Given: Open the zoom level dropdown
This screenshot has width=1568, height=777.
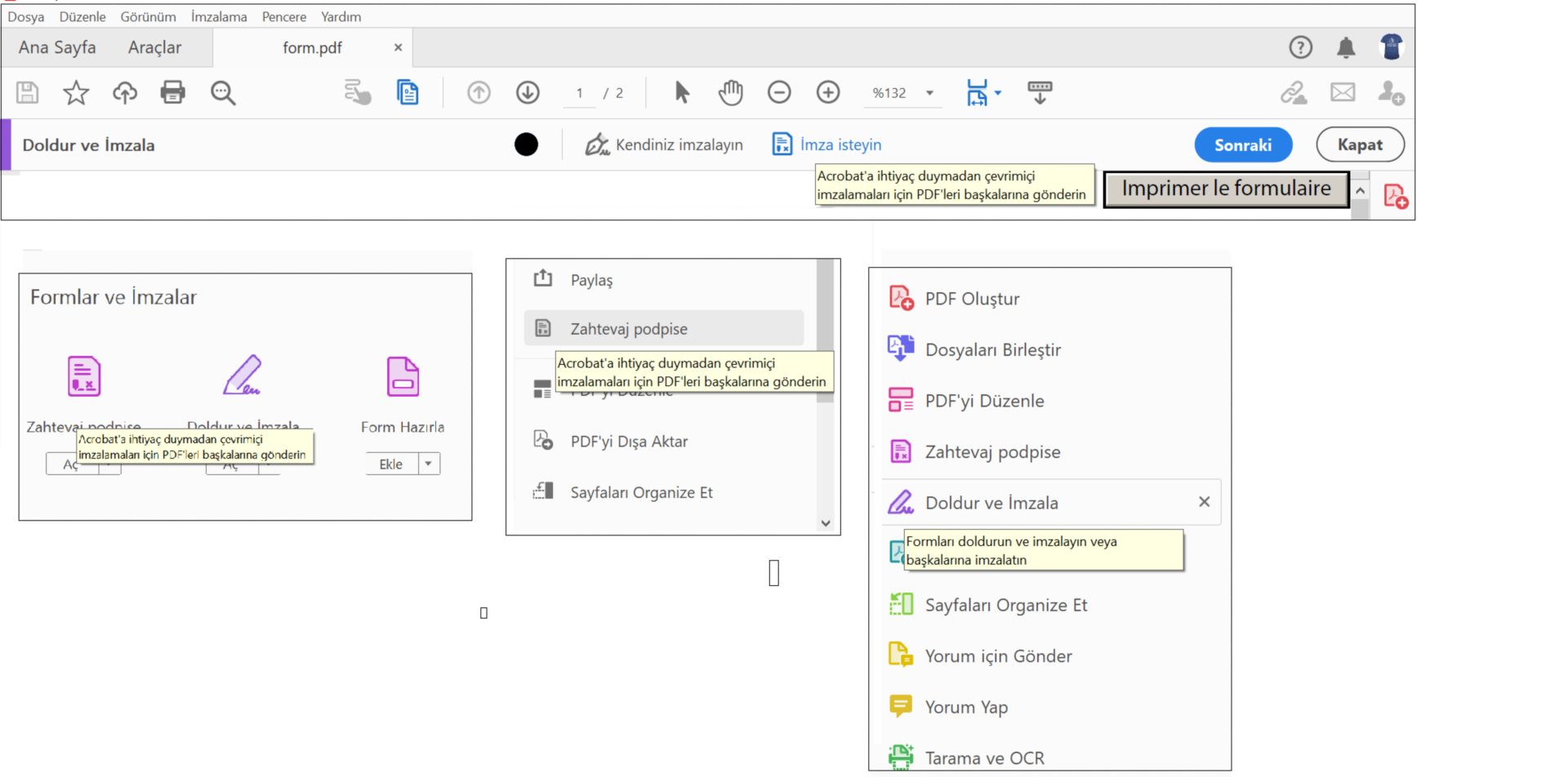Looking at the screenshot, I should coord(929,93).
